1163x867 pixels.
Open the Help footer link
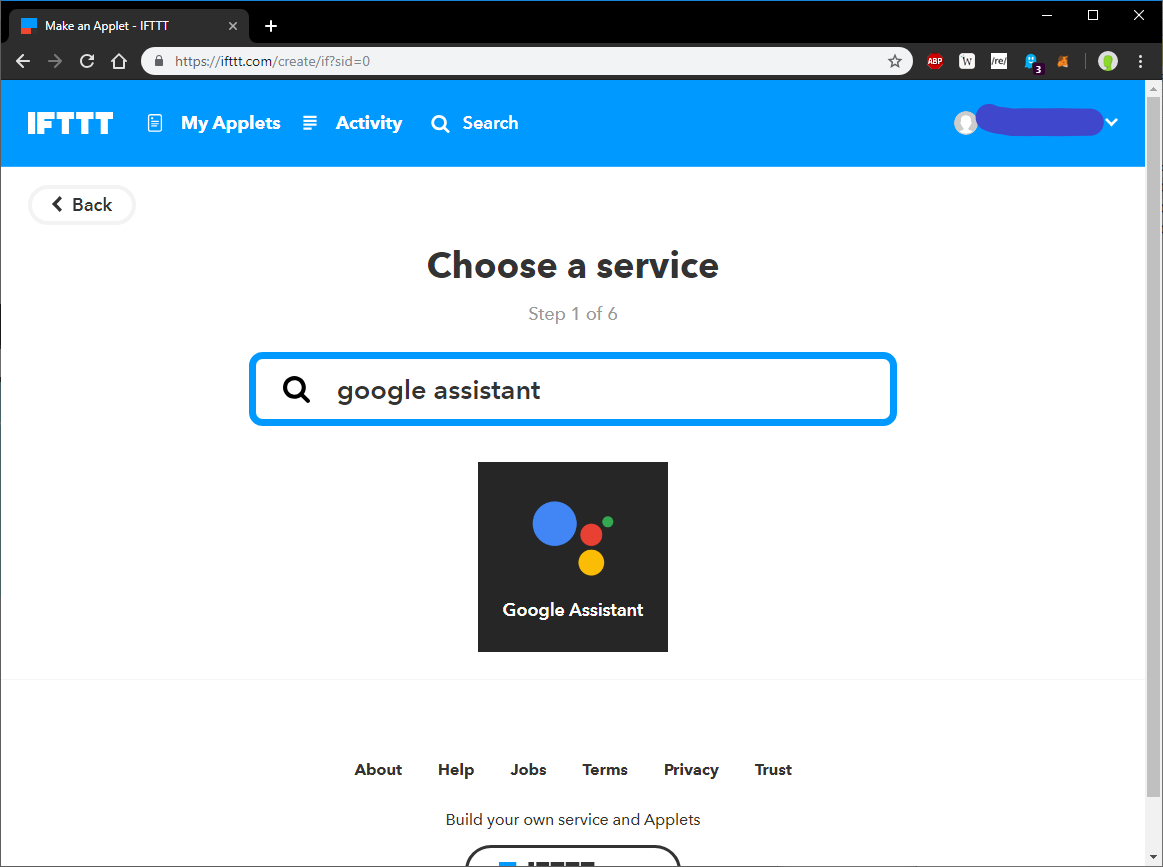click(456, 770)
